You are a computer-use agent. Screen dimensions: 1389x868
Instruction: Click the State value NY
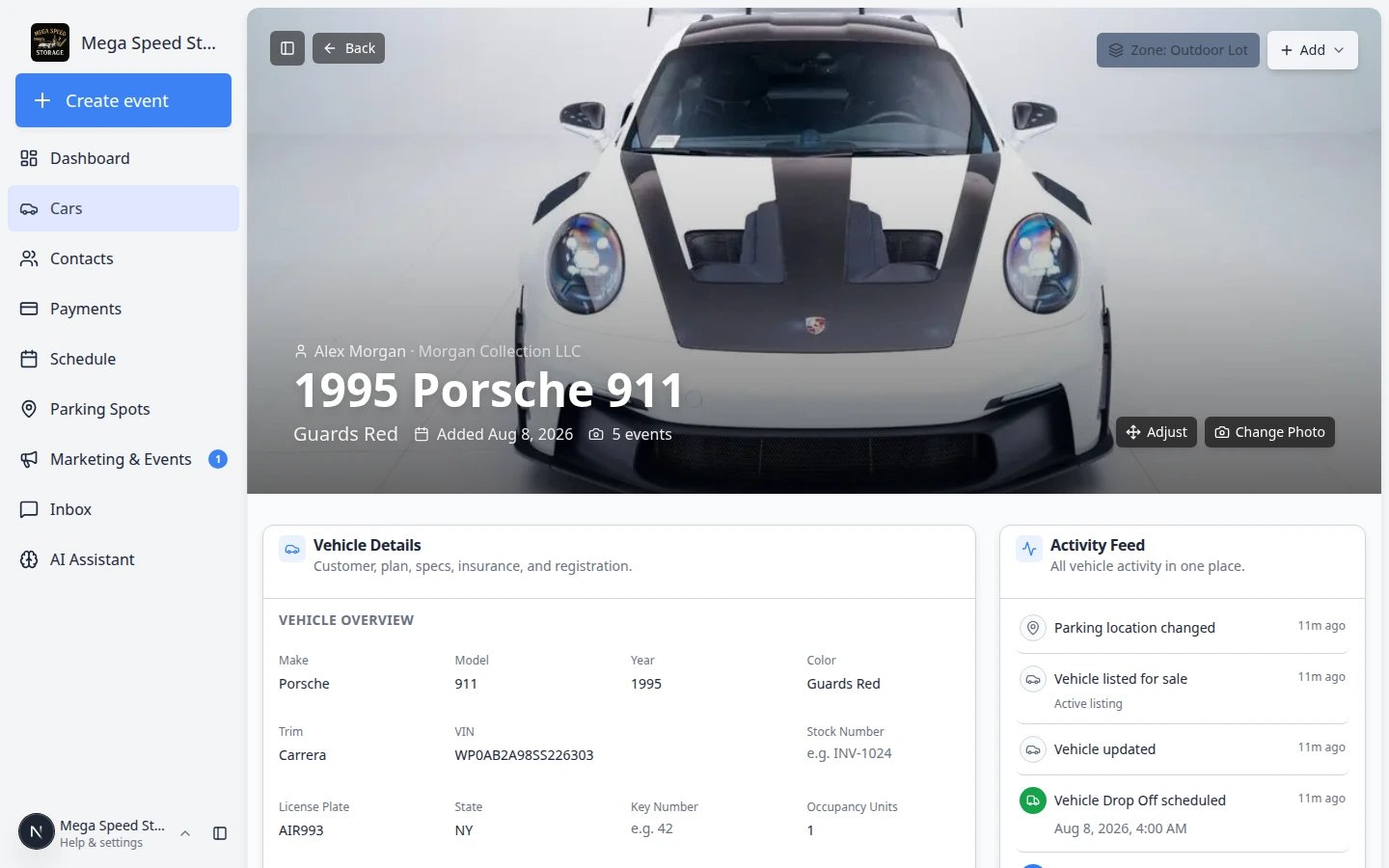click(x=464, y=830)
